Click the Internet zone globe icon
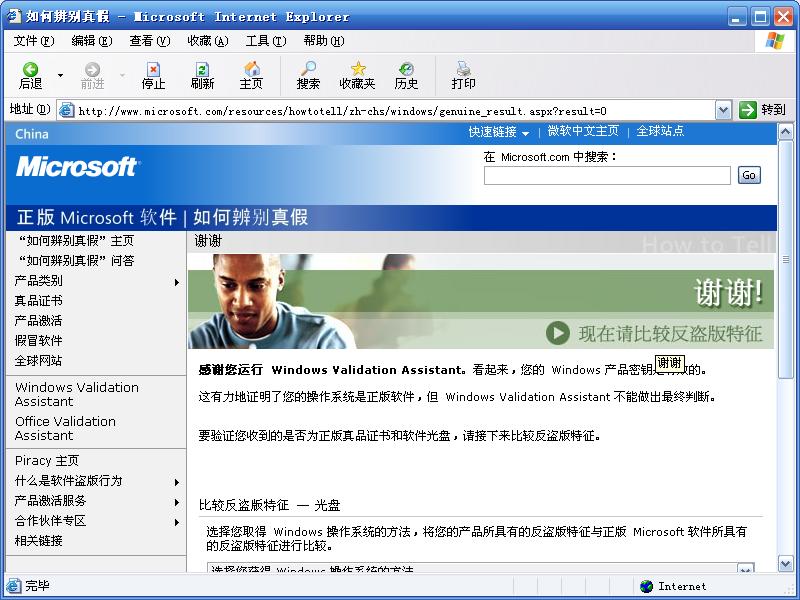This screenshot has width=800, height=600. pyautogui.click(x=646, y=586)
